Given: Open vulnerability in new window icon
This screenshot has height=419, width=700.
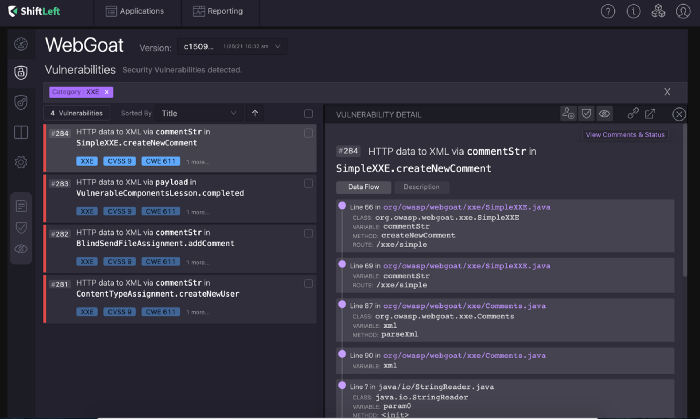Looking at the screenshot, I should (650, 114).
